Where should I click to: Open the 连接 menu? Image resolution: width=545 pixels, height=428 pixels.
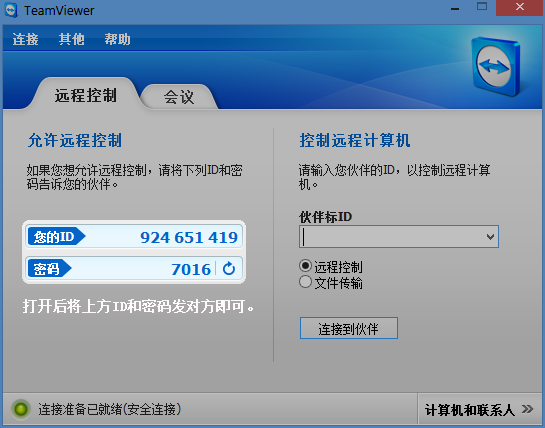point(25,39)
